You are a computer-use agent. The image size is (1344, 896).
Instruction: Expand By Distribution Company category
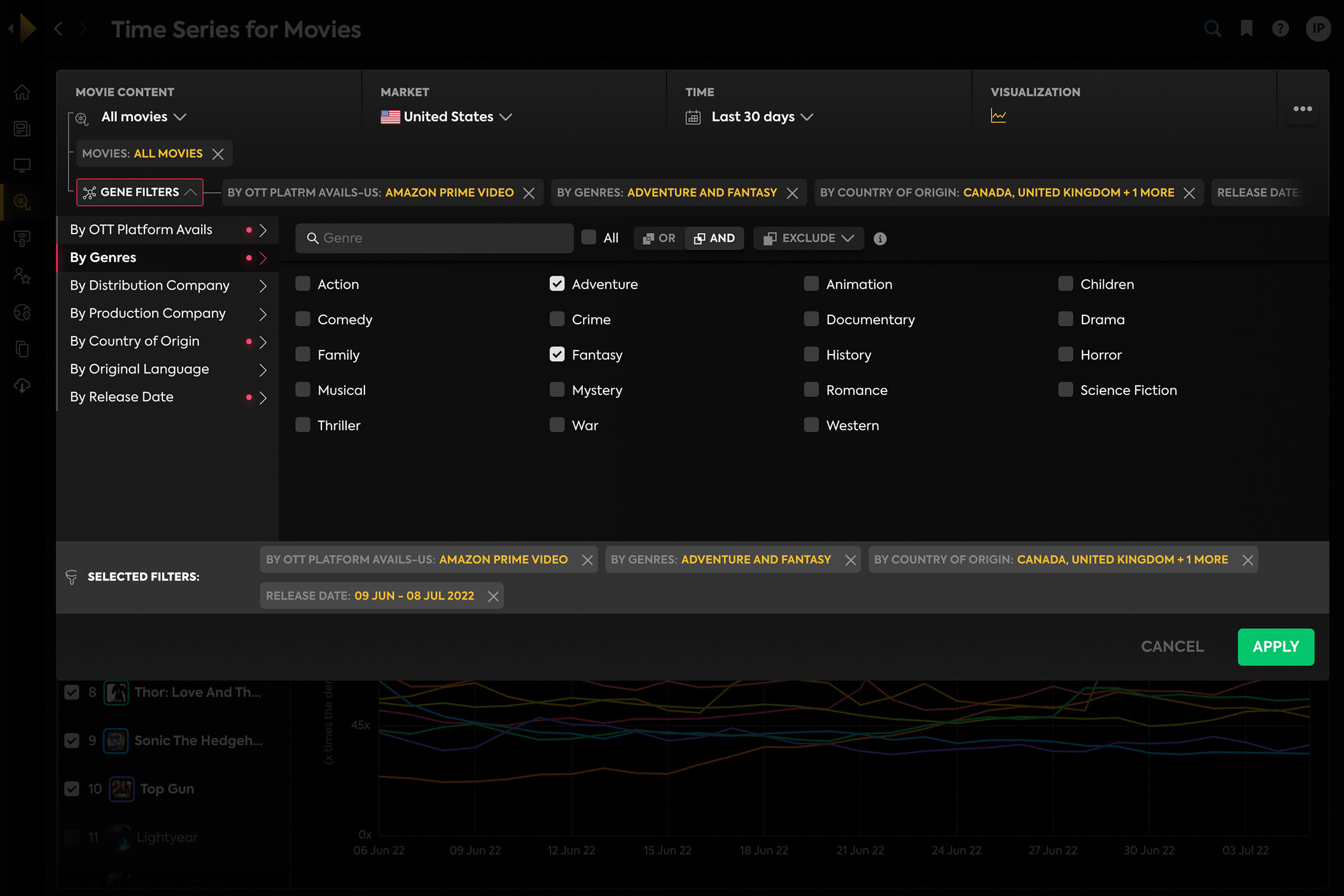point(167,286)
